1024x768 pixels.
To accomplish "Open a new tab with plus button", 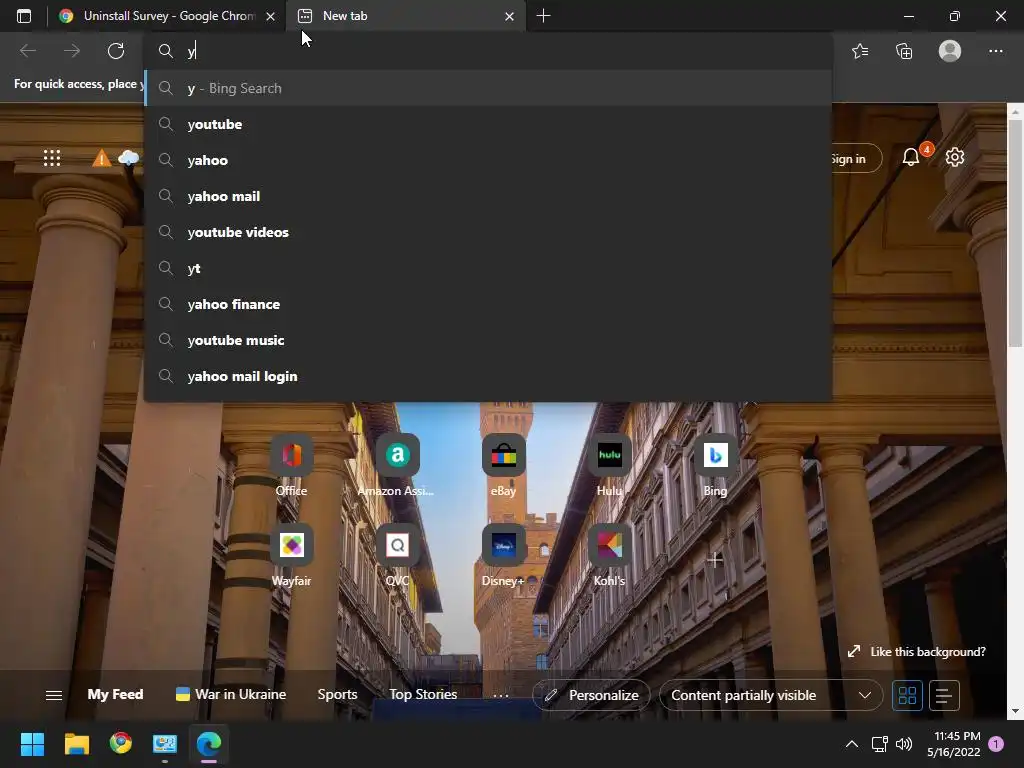I will pos(543,16).
